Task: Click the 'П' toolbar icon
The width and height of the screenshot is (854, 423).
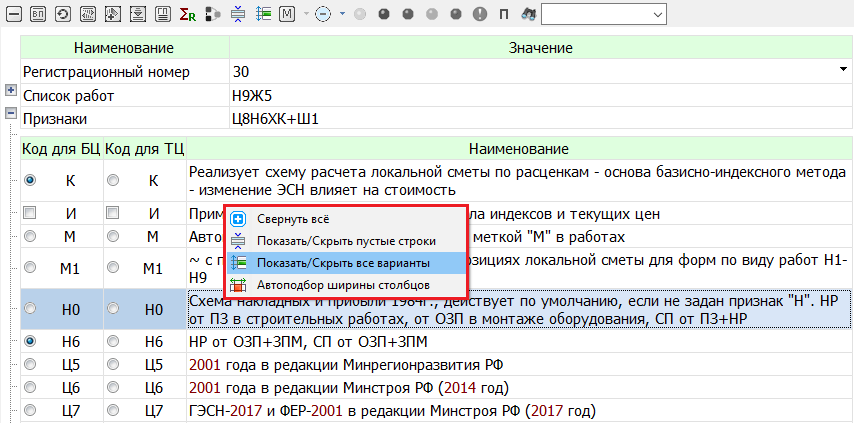Action: pyautogui.click(x=504, y=15)
